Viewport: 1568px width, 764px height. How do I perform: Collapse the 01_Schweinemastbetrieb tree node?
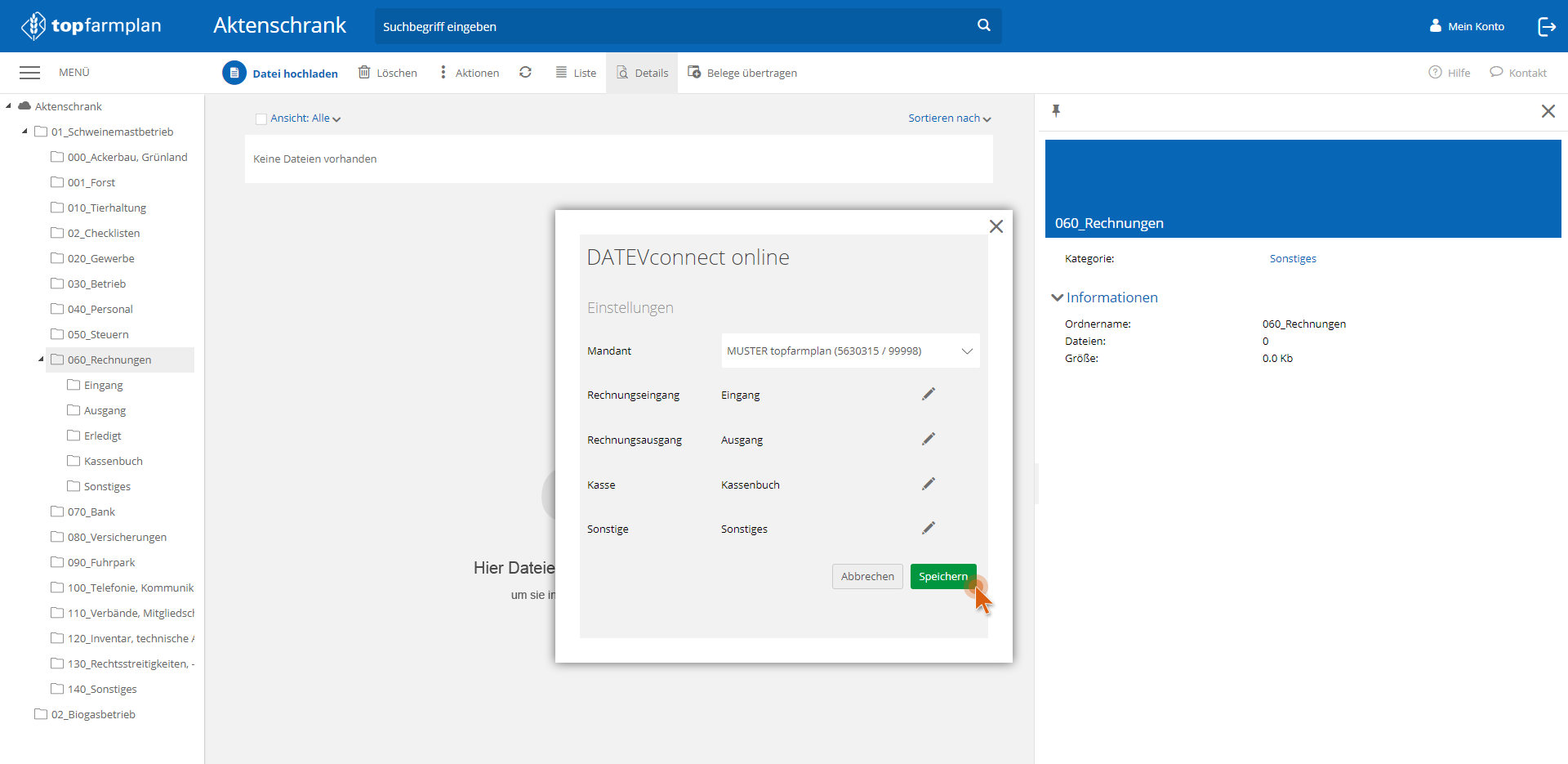pyautogui.click(x=24, y=132)
